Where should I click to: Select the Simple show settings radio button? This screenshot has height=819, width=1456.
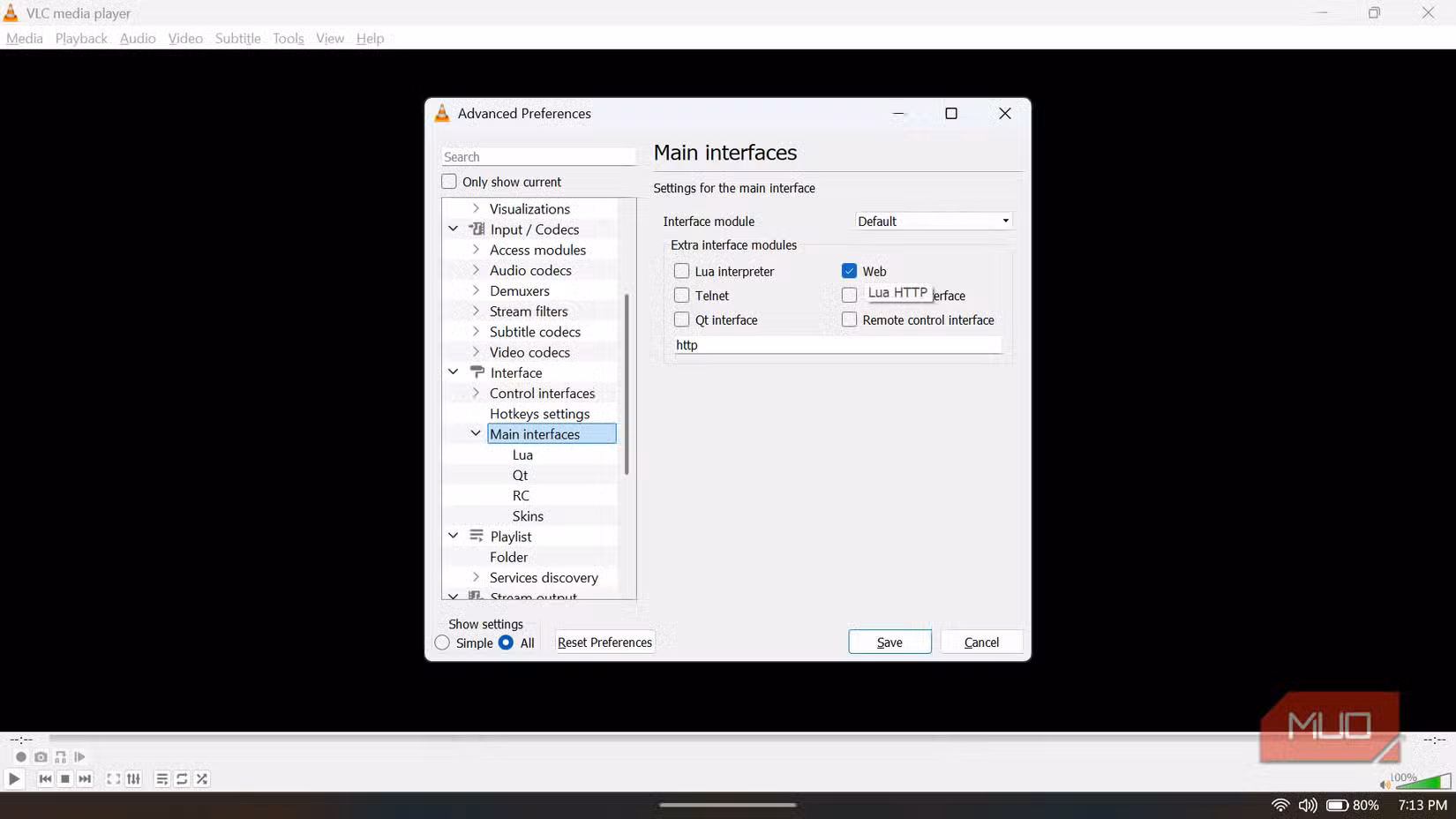(442, 642)
